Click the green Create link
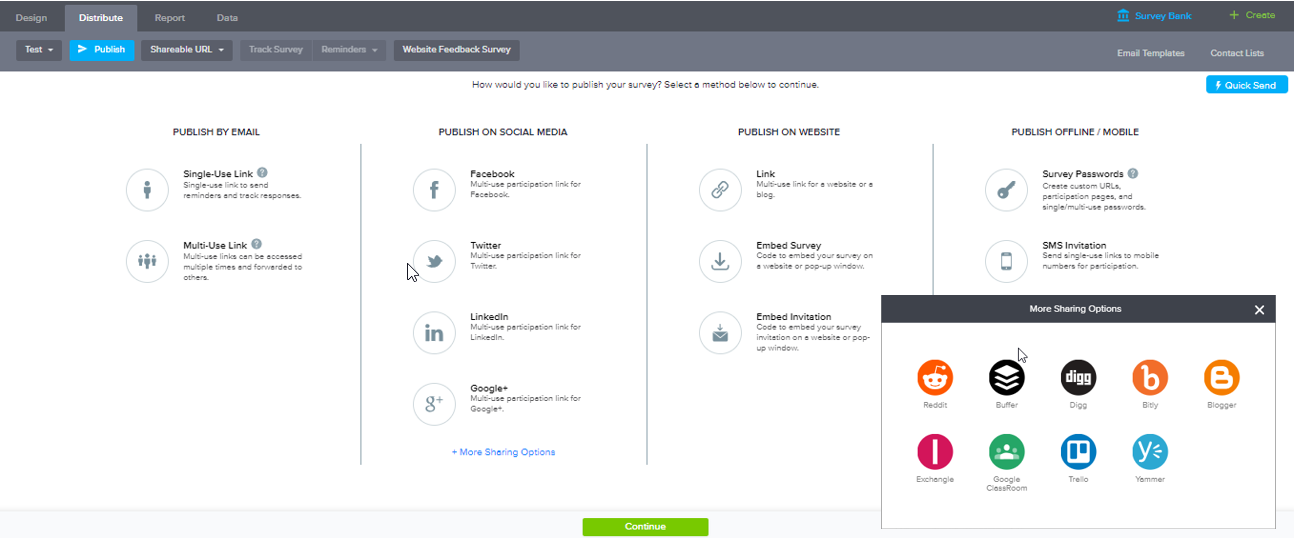The height and width of the screenshot is (538, 1294). click(x=1252, y=16)
